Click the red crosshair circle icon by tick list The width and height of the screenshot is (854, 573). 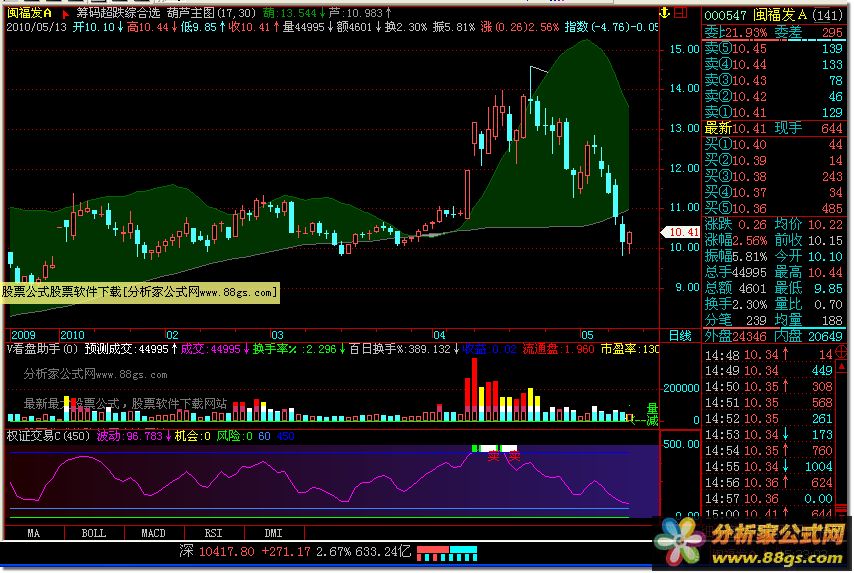click(841, 351)
